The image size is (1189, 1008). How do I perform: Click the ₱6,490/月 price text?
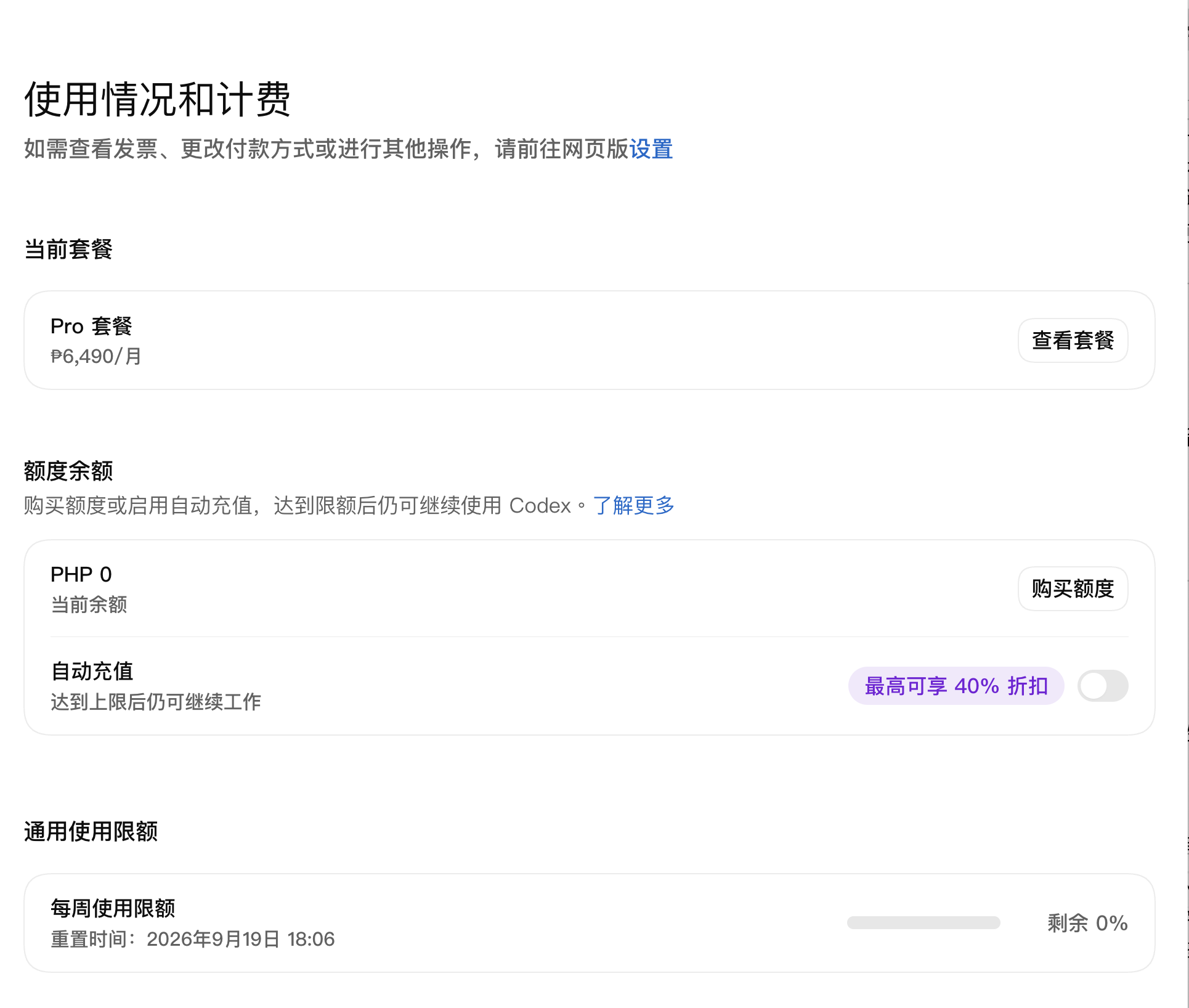point(96,356)
